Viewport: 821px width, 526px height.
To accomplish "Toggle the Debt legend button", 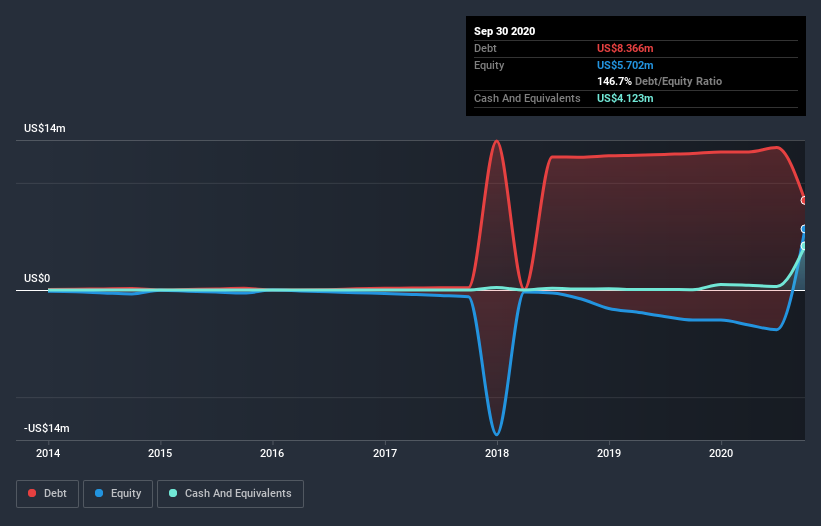I will click(x=48, y=494).
